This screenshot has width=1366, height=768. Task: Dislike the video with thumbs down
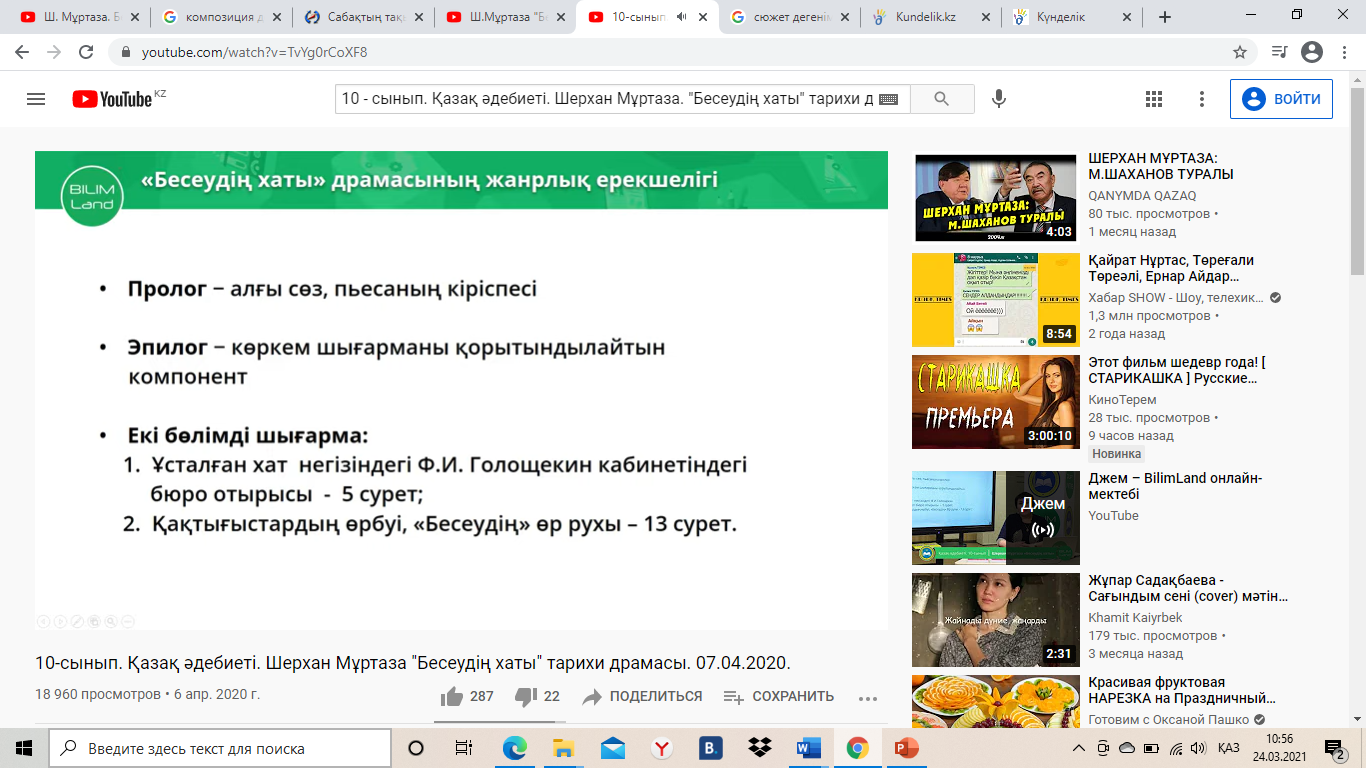[537, 696]
